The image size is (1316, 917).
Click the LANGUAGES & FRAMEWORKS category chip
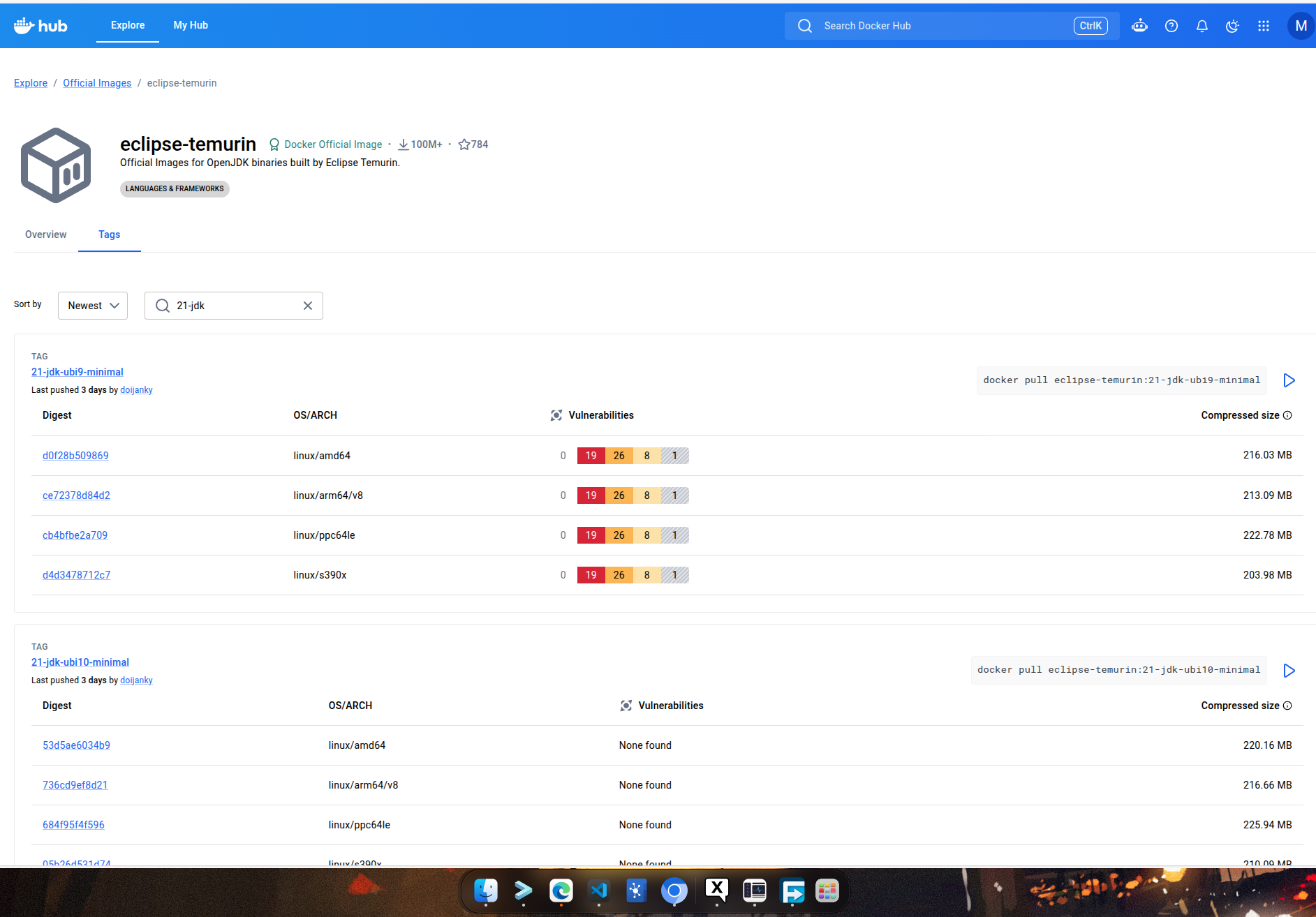[x=175, y=188]
